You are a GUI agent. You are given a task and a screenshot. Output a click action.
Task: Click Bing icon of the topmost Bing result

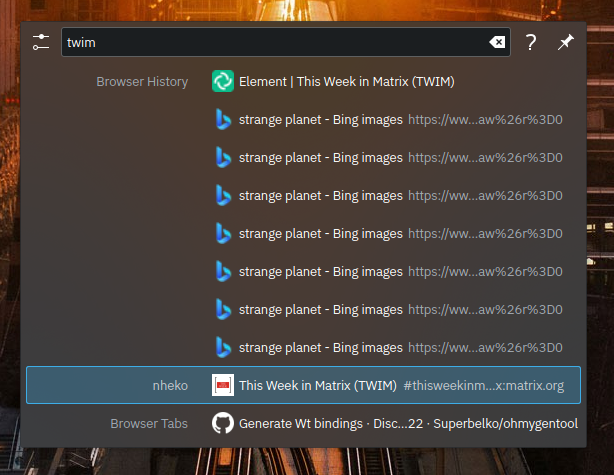pos(223,120)
